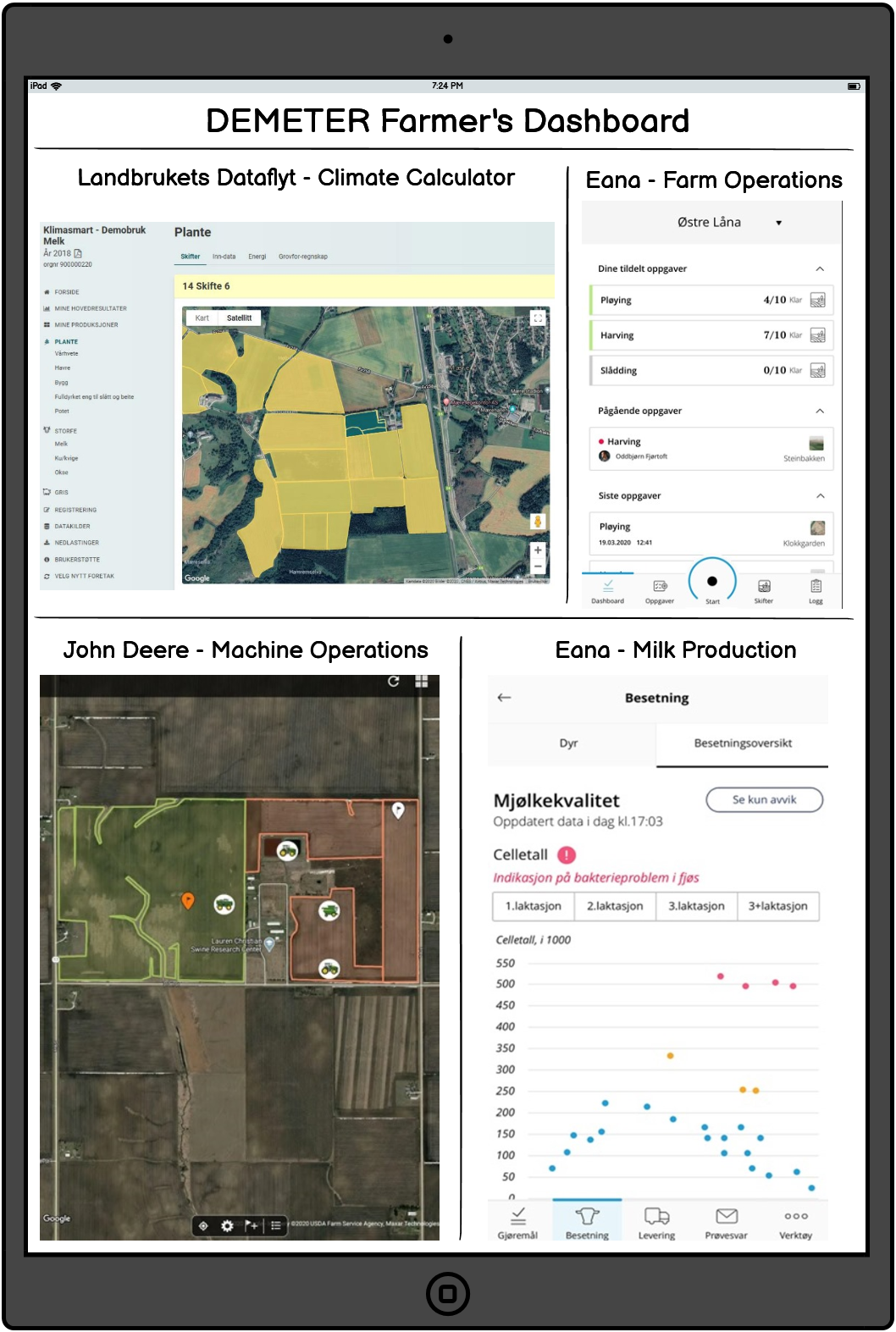
Task: Open Levering in the milk production bar
Action: (656, 1223)
